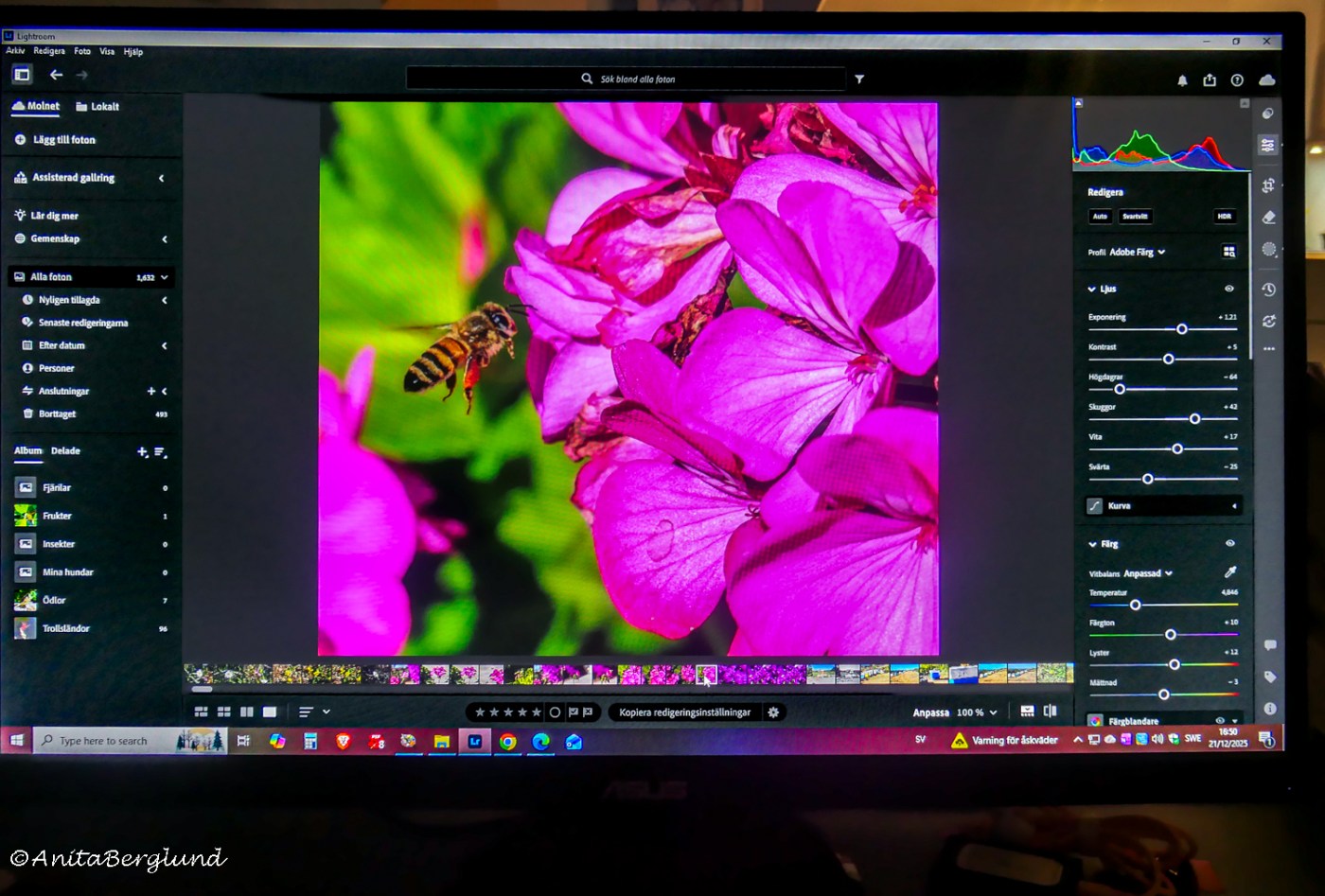1325x896 pixels.
Task: Pick white balance with the eyedropper
Action: [x=1229, y=572]
